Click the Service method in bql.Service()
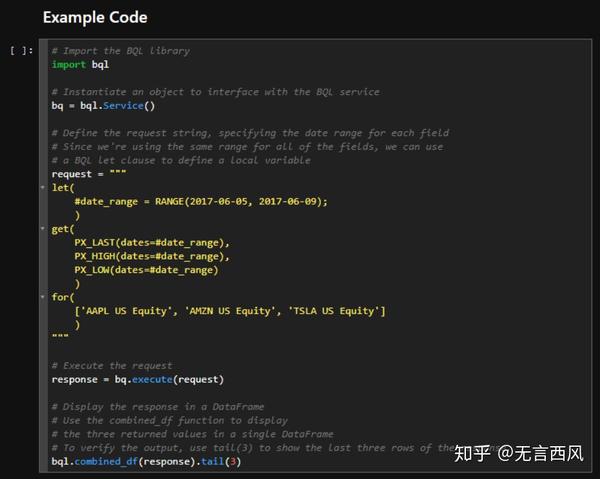The image size is (600, 479). point(123,106)
